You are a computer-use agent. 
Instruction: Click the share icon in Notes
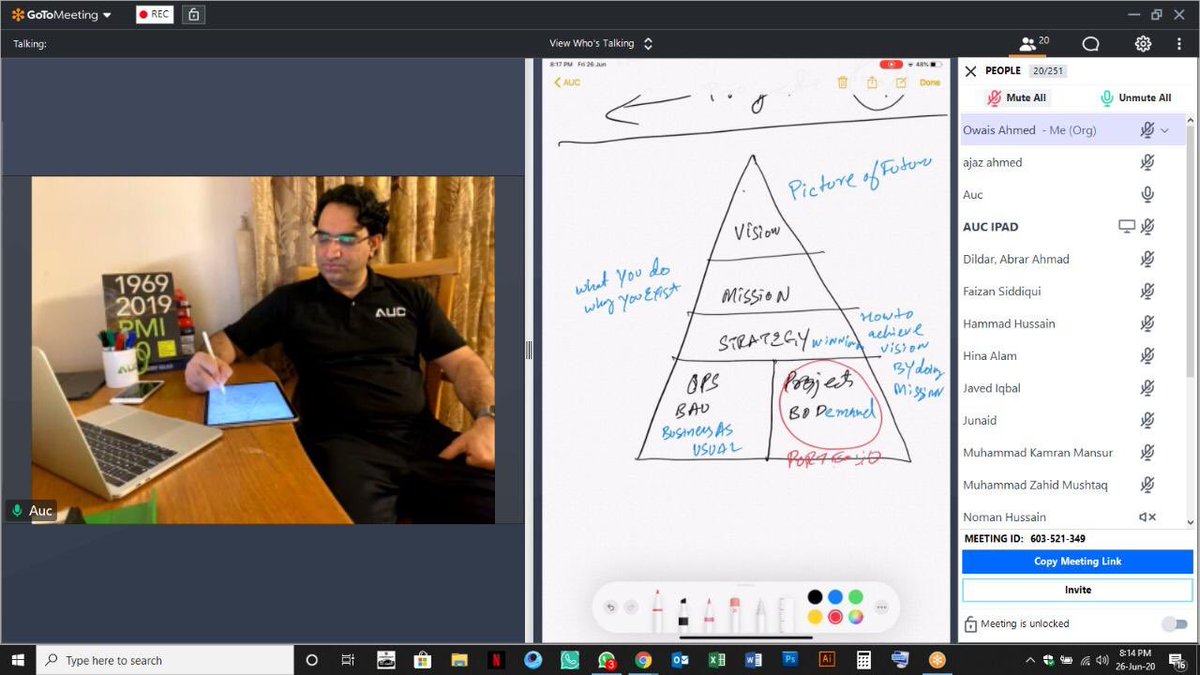(x=872, y=82)
